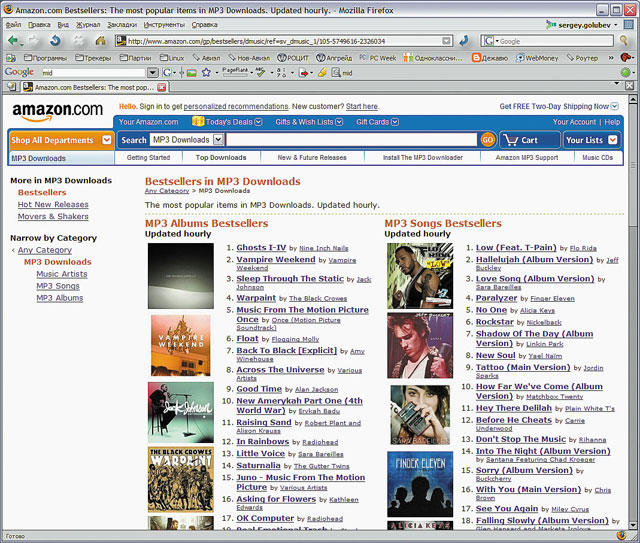Open the Правка menu
The image size is (640, 543).
tap(39, 24)
